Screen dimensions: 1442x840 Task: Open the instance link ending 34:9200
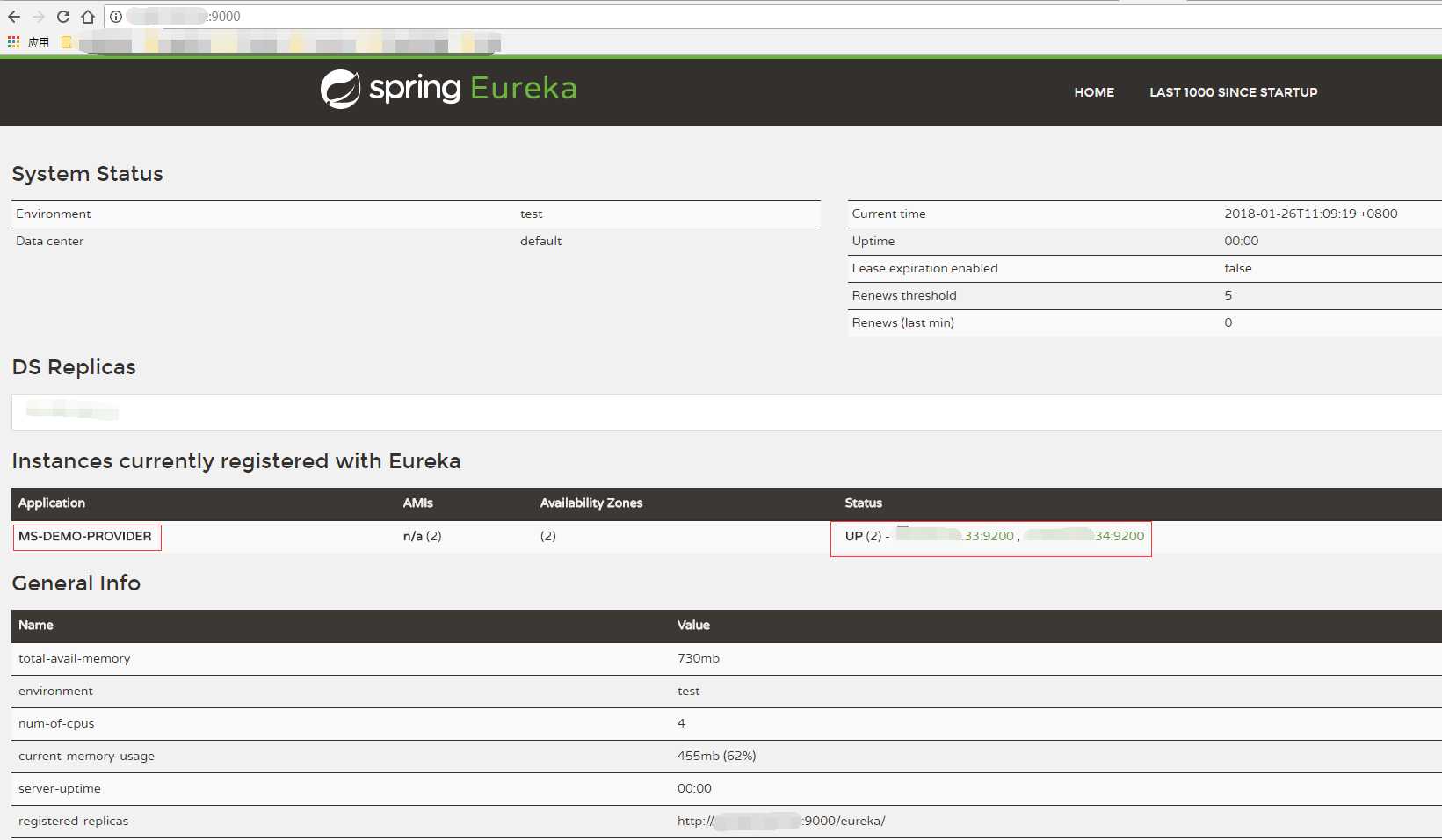point(1084,536)
